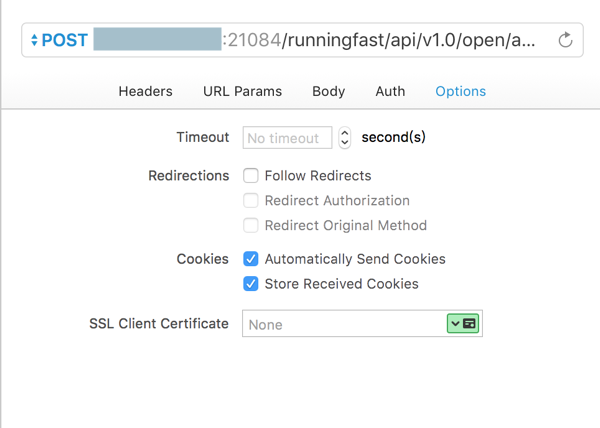Switch to the Headers tab

(145, 91)
